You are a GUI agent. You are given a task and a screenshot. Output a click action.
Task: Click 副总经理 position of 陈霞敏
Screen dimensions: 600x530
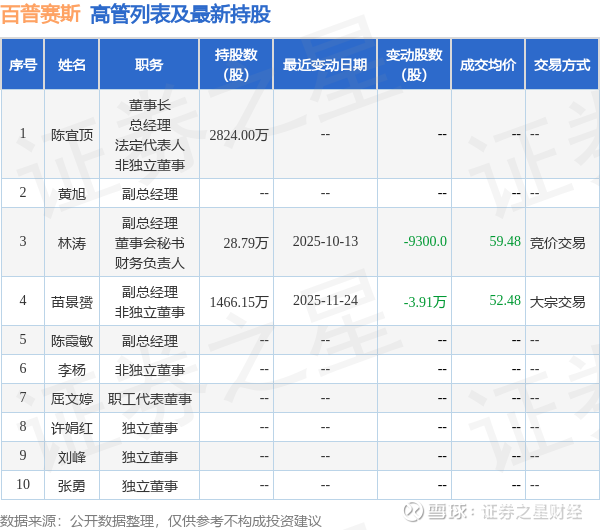point(150,341)
